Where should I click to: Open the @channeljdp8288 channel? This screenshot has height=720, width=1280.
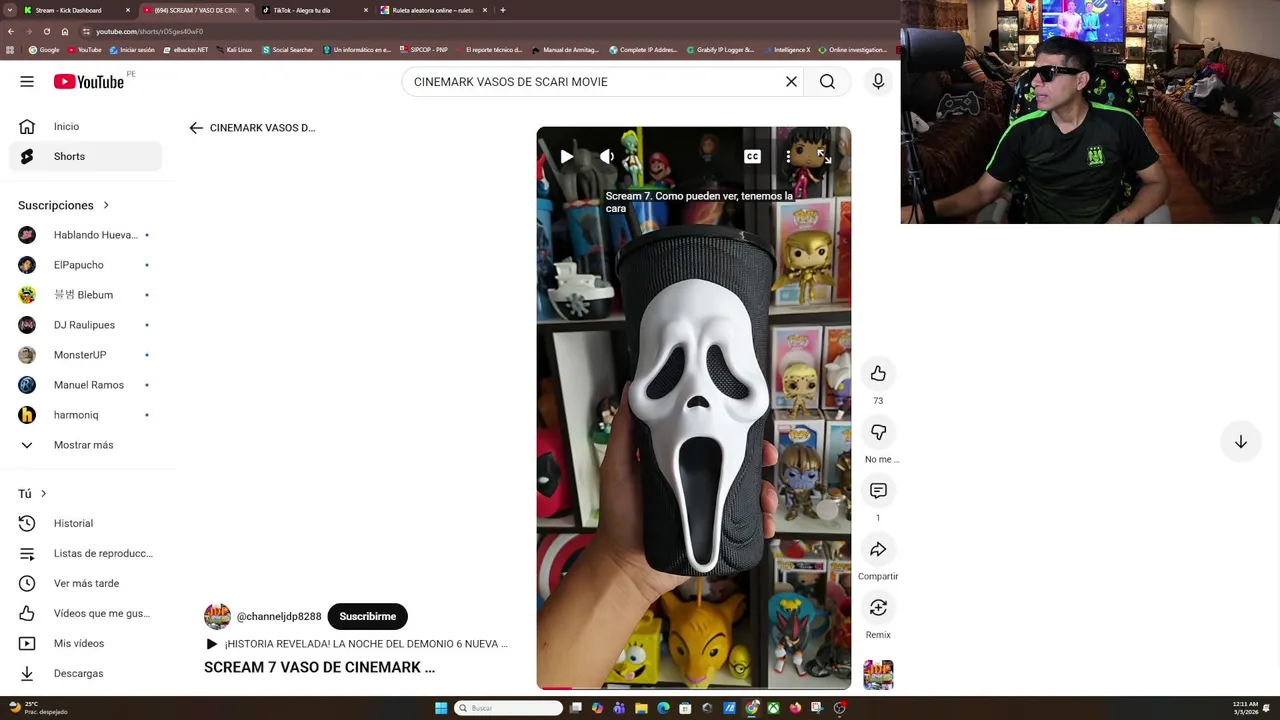coord(279,617)
